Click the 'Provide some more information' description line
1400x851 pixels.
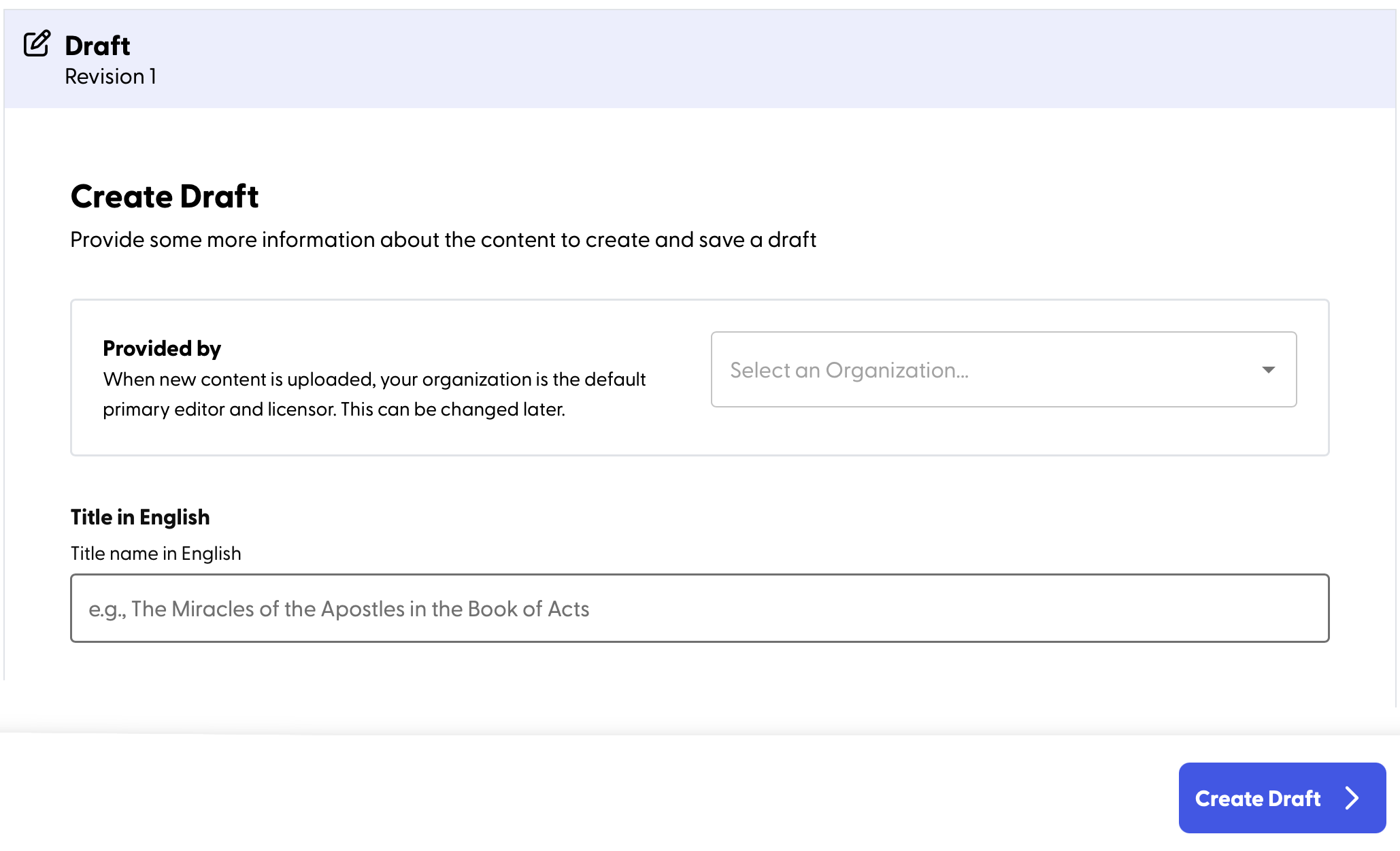click(x=443, y=239)
